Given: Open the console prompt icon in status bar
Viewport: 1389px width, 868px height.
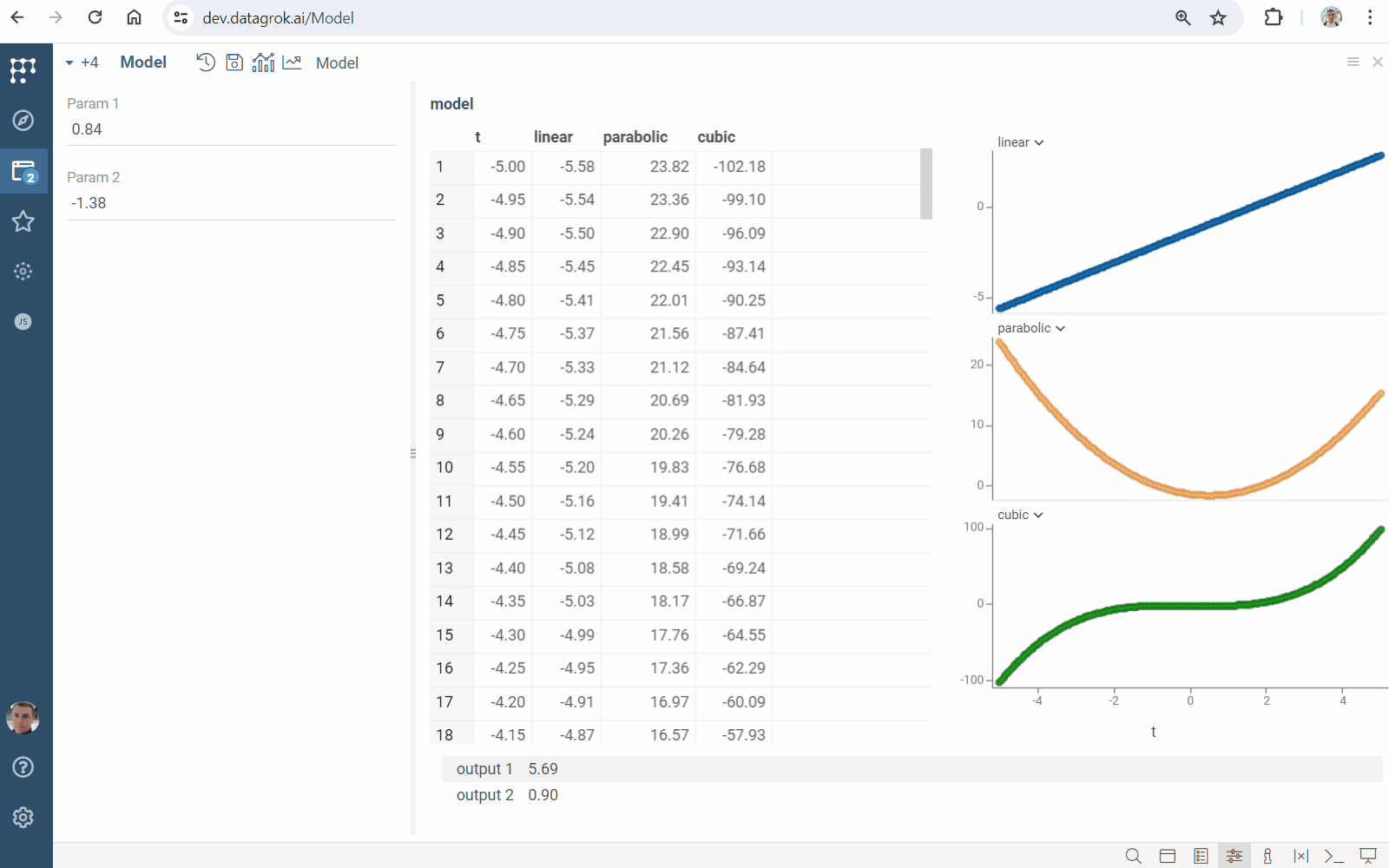Looking at the screenshot, I should pyautogui.click(x=1334, y=856).
